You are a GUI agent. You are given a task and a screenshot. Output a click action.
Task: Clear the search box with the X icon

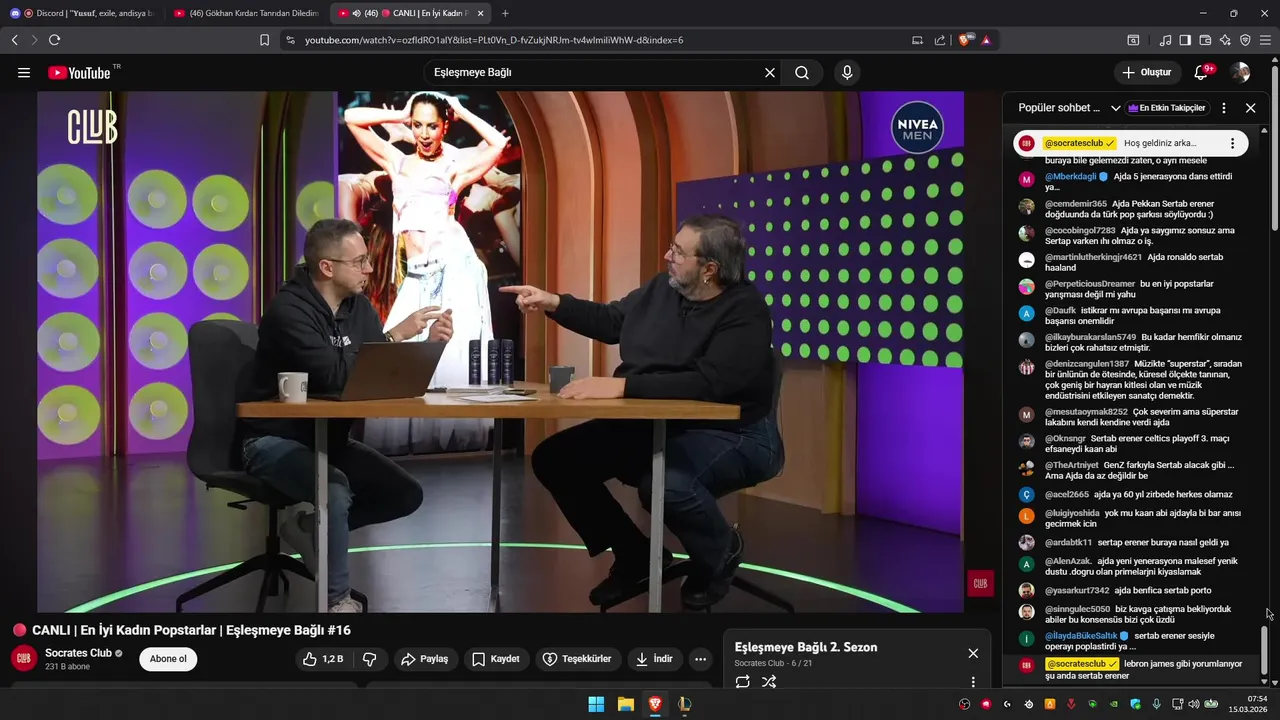(x=770, y=73)
